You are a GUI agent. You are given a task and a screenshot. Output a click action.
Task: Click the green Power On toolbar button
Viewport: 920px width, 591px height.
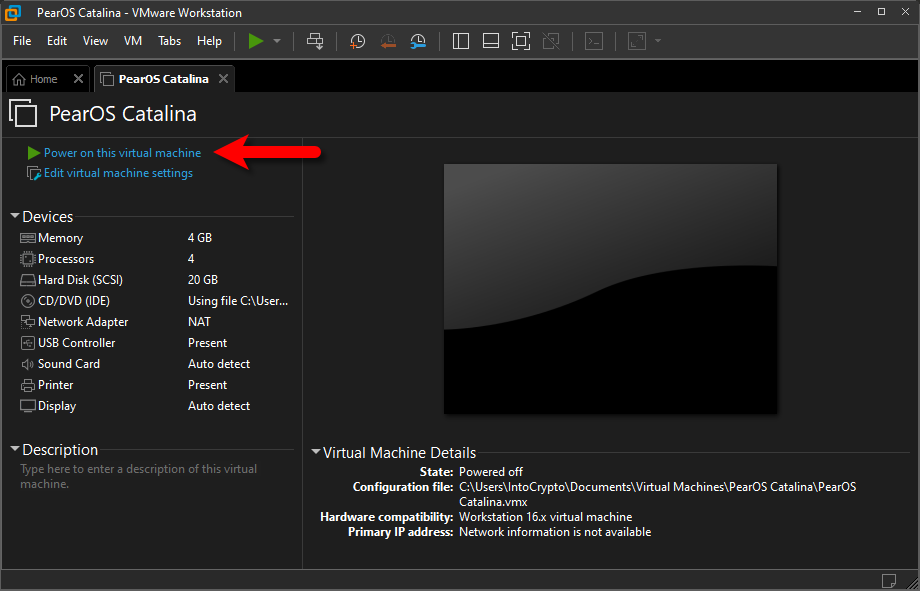[256, 41]
